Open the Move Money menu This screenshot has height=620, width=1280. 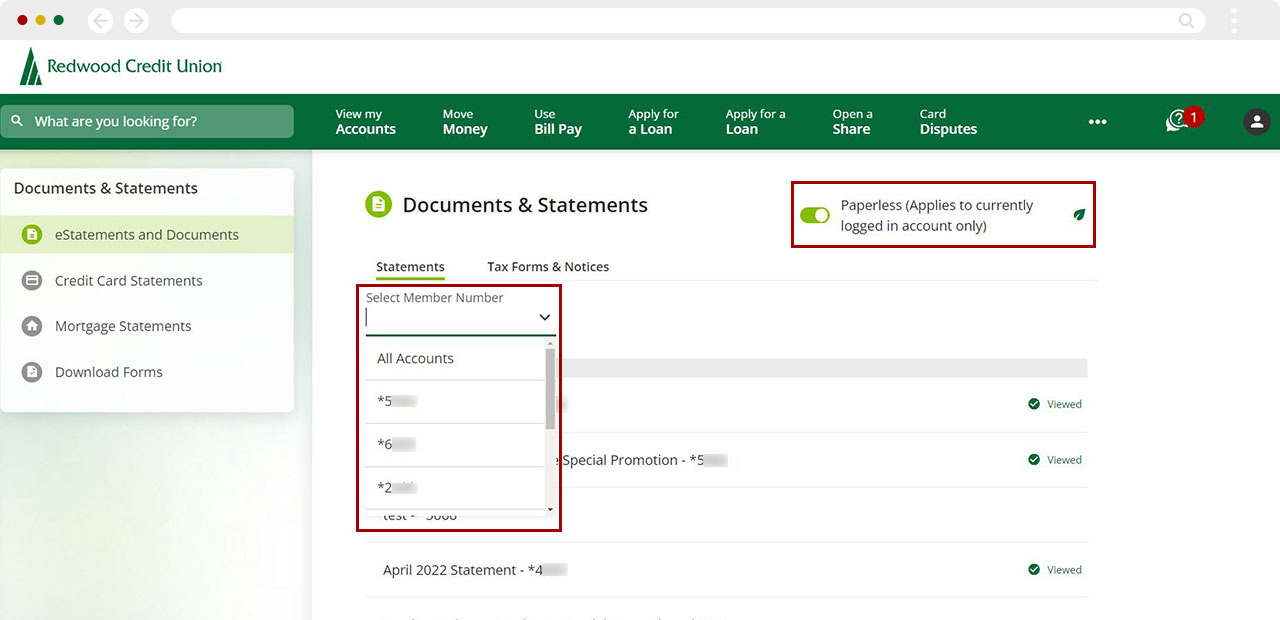click(x=464, y=122)
